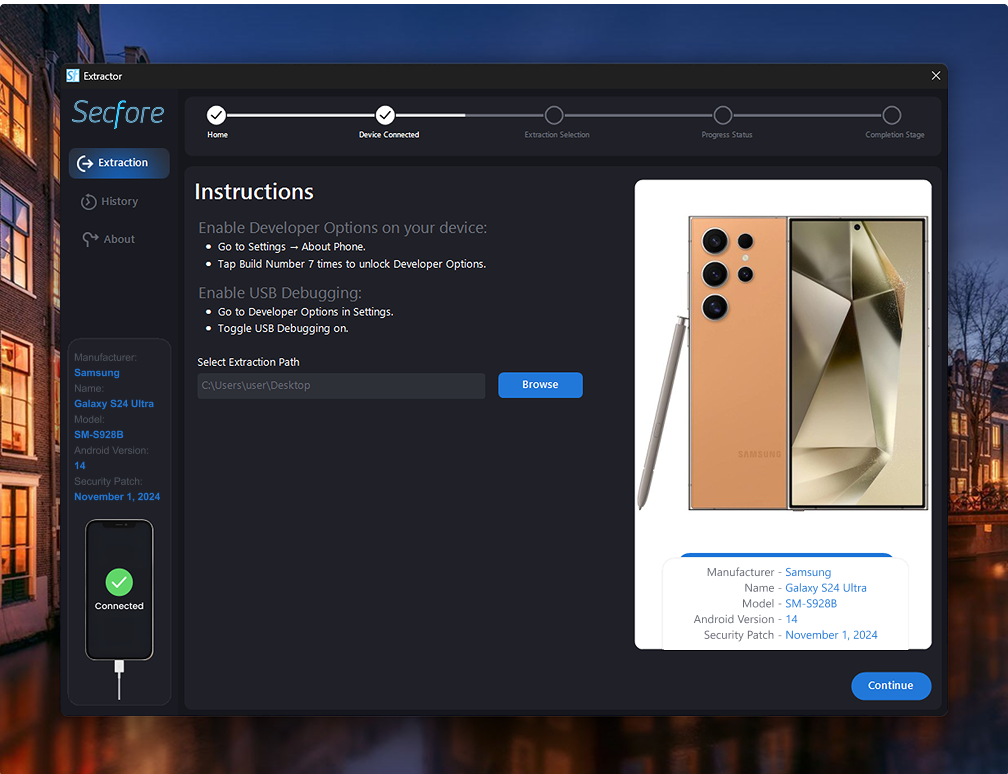The width and height of the screenshot is (1008, 774).
Task: Open the History section in the sidebar
Action: pos(110,202)
